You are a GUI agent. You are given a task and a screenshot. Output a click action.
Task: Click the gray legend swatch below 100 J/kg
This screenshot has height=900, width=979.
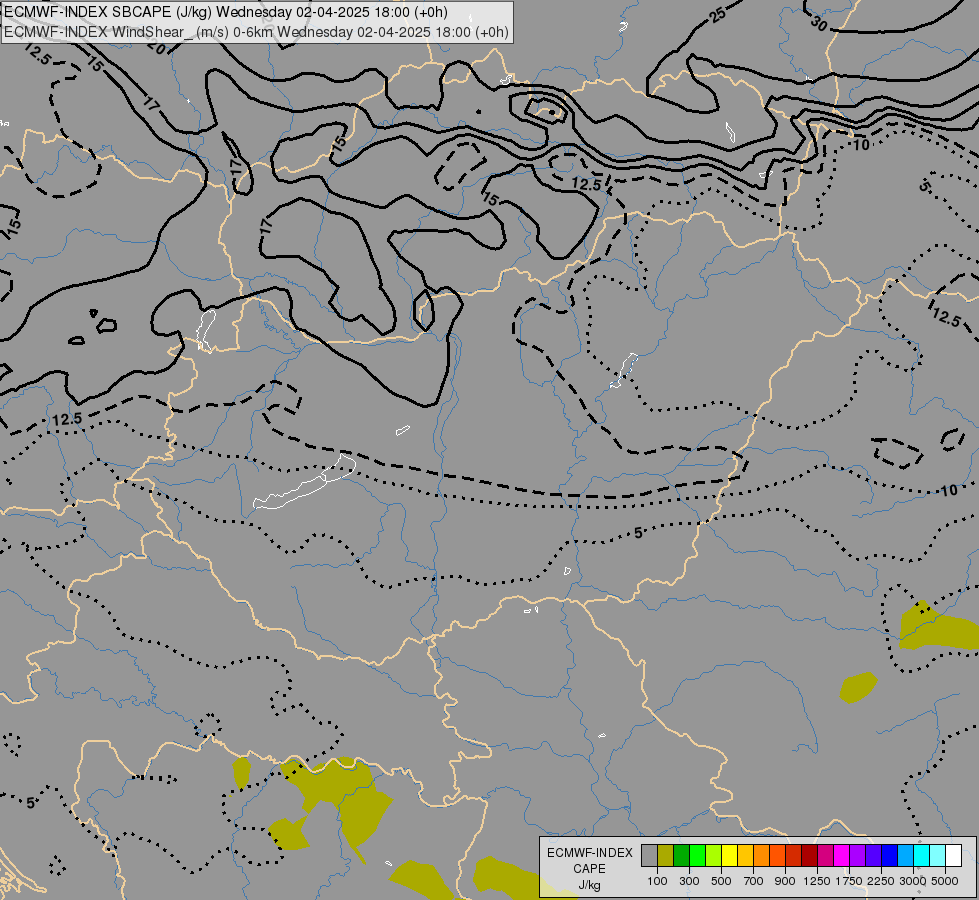pos(649,855)
